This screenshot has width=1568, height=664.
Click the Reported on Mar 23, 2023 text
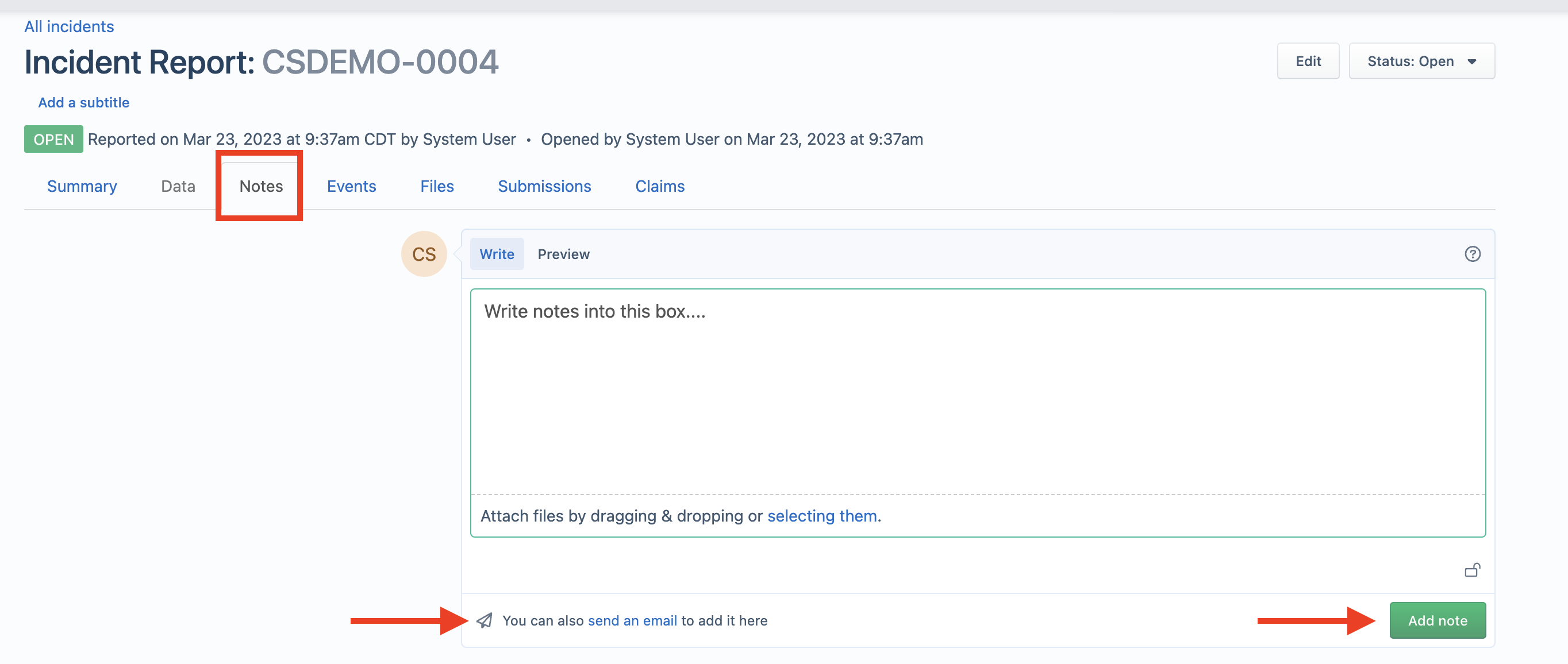click(302, 139)
